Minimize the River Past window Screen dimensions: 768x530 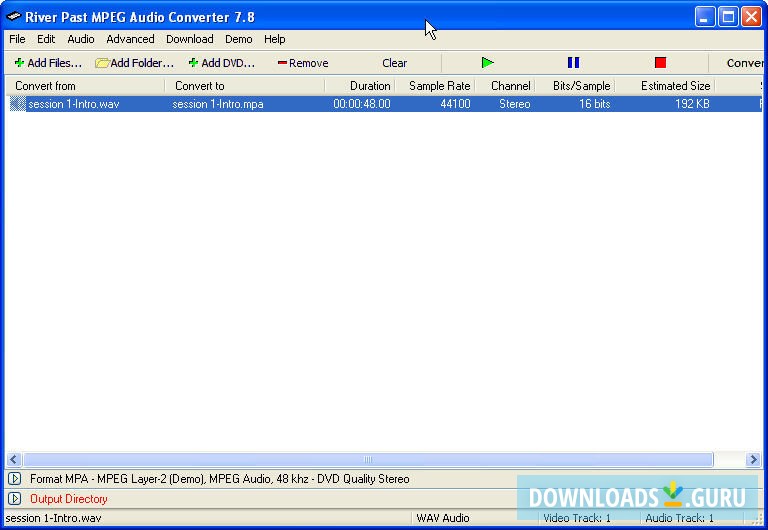[x=705, y=17]
